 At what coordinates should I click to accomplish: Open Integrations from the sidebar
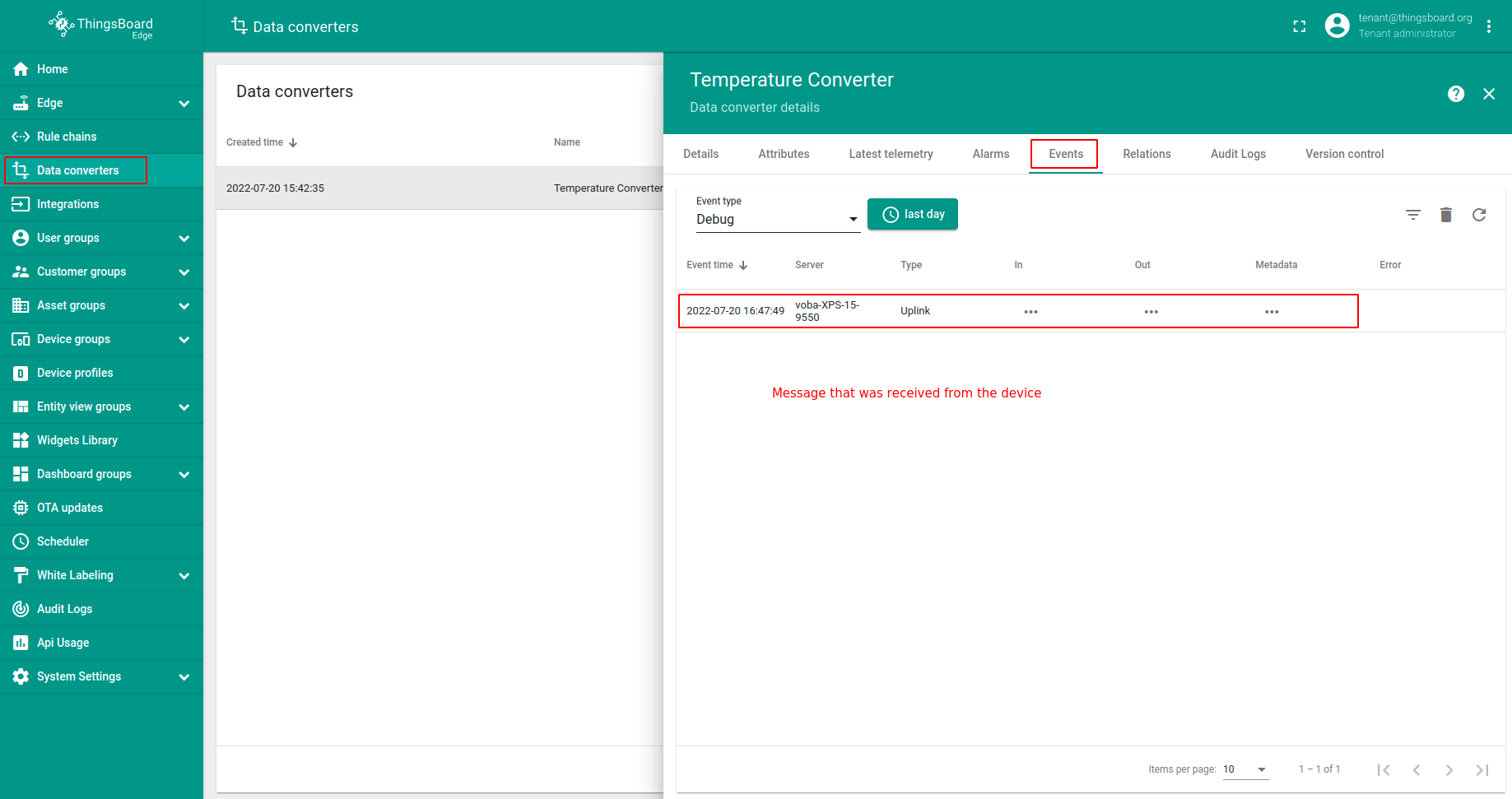point(101,204)
